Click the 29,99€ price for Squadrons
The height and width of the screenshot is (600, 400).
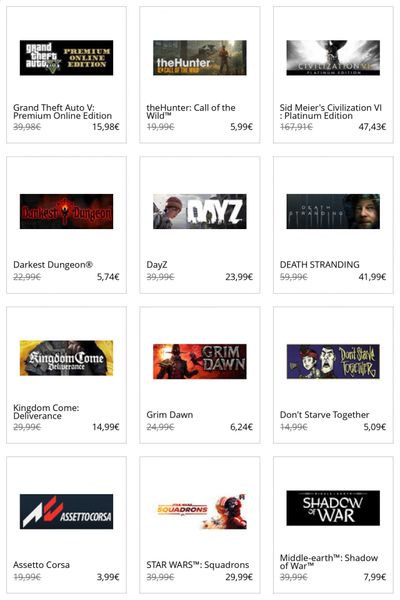pyautogui.click(x=239, y=577)
